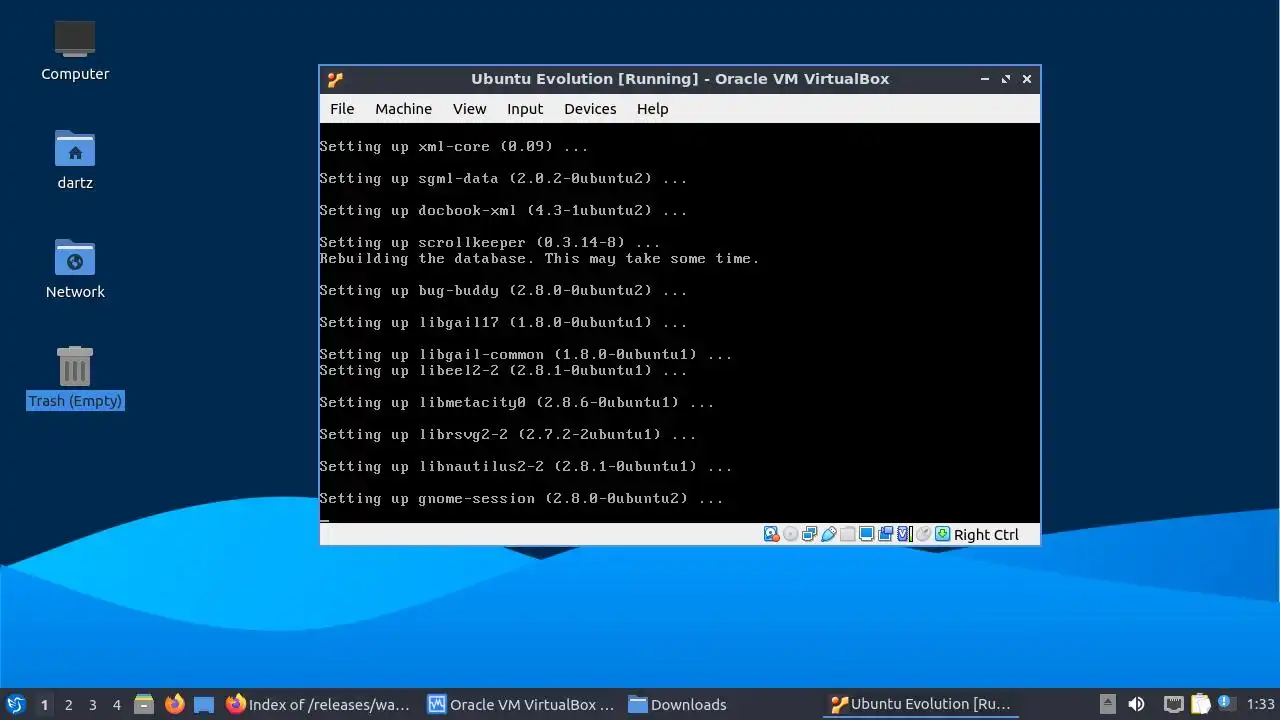Screen dimensions: 1280x720
Task: Select the dartz home folder icon
Action: coord(75,160)
